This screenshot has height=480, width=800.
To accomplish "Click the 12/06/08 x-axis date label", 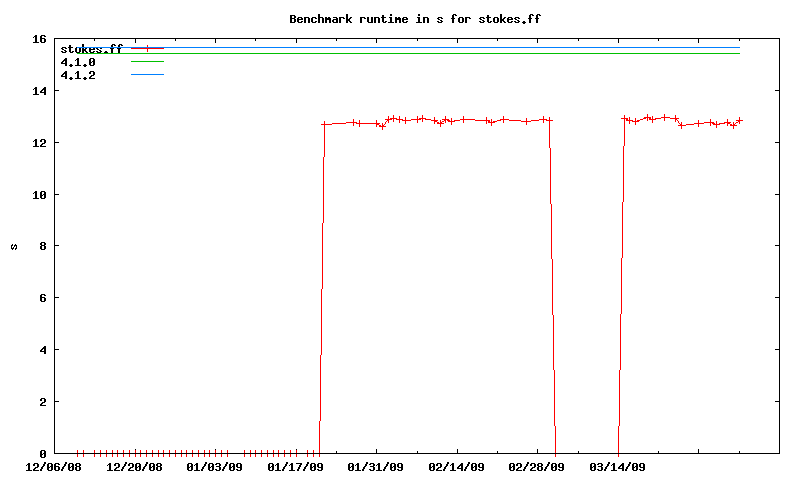I will click(x=53, y=467).
